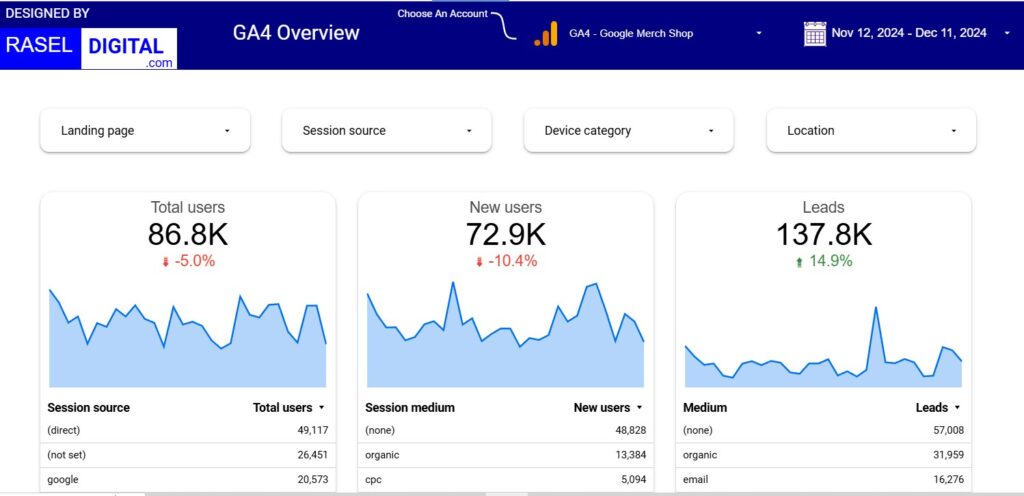
Task: Select the organic row in New users table
Action: tap(505, 455)
